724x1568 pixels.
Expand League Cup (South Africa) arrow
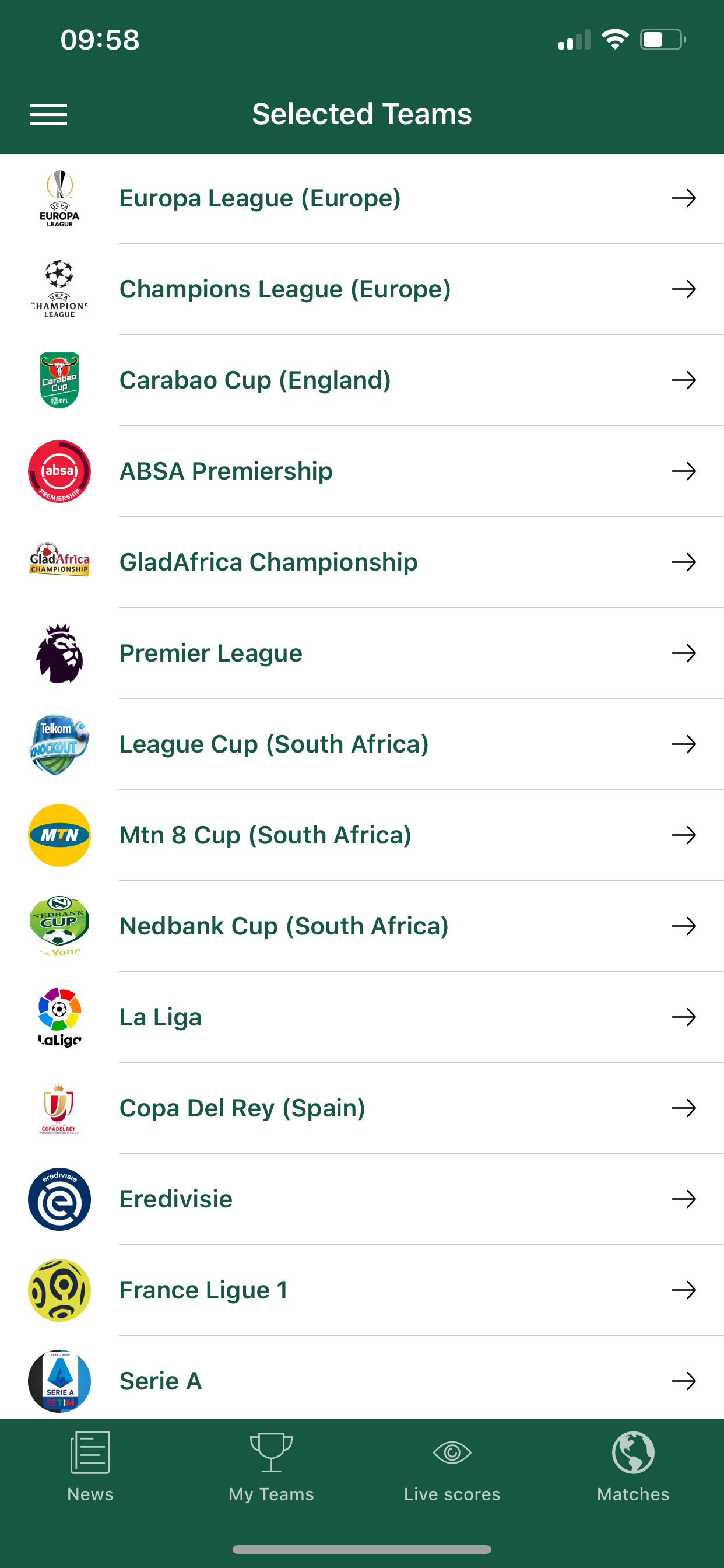pos(683,744)
